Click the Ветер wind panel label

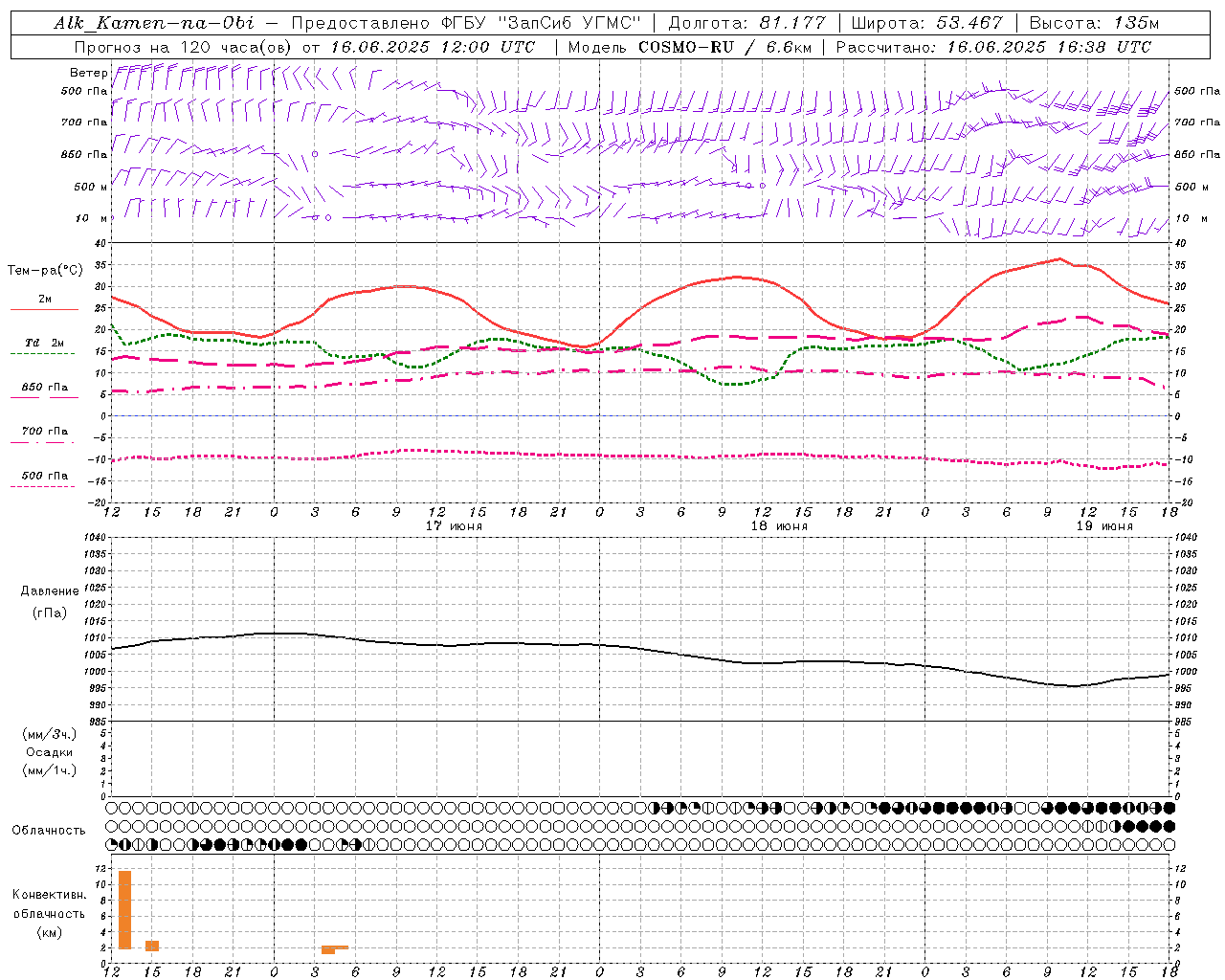(x=88, y=73)
